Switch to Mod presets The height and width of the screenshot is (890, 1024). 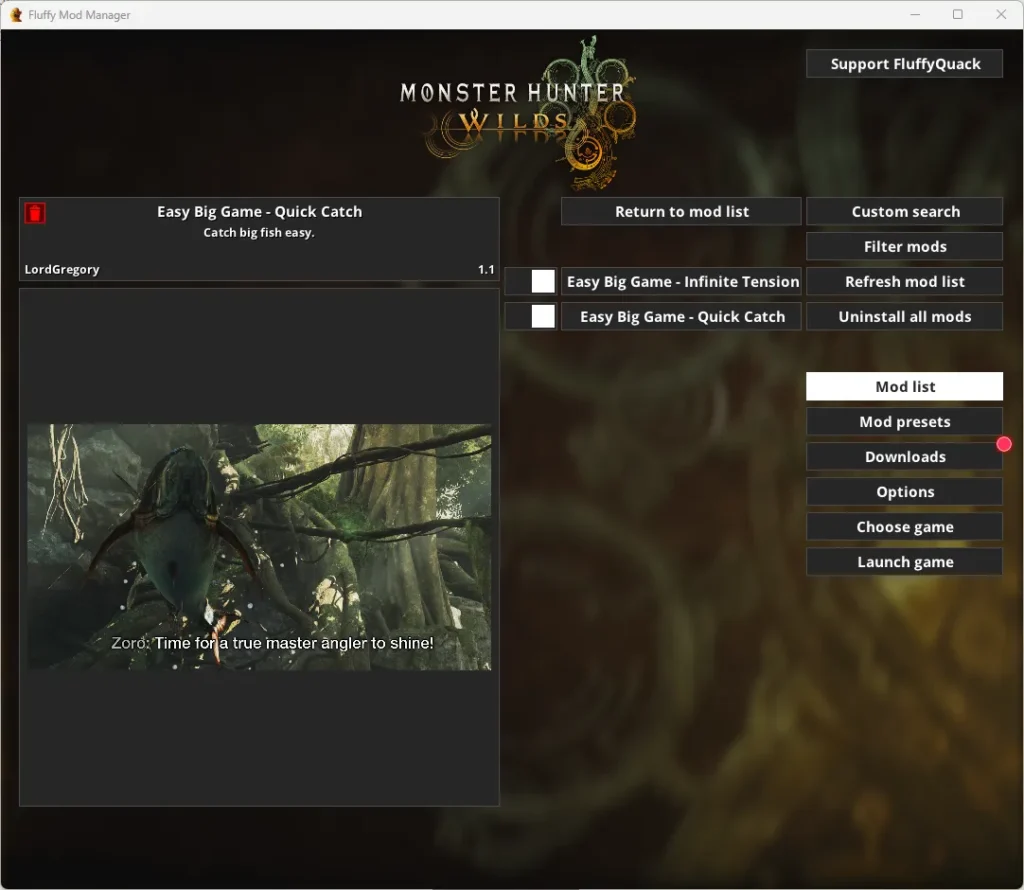pyautogui.click(x=904, y=422)
